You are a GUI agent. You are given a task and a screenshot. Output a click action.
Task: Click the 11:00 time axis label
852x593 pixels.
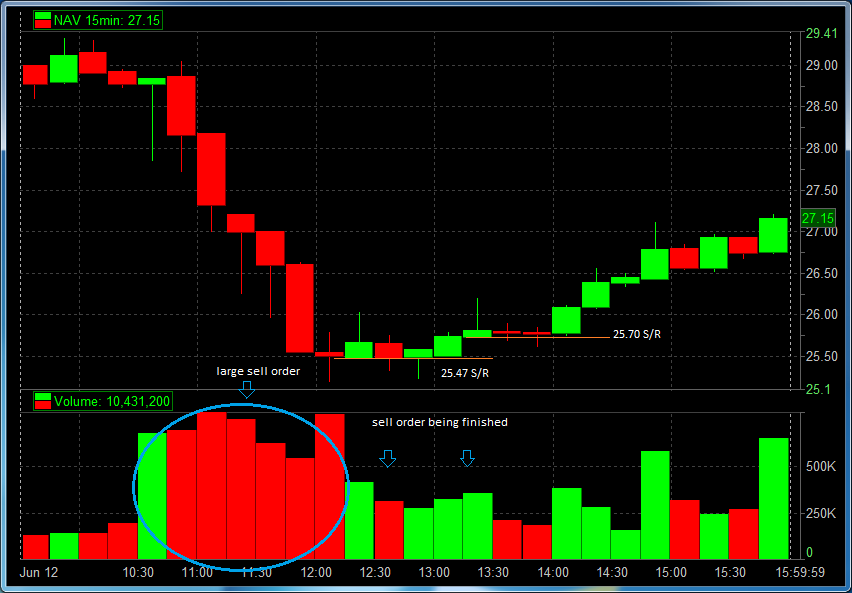197,573
